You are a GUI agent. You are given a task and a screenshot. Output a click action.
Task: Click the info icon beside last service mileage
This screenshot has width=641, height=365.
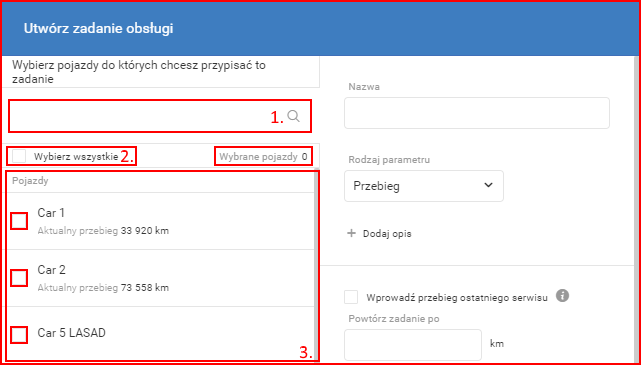563,296
